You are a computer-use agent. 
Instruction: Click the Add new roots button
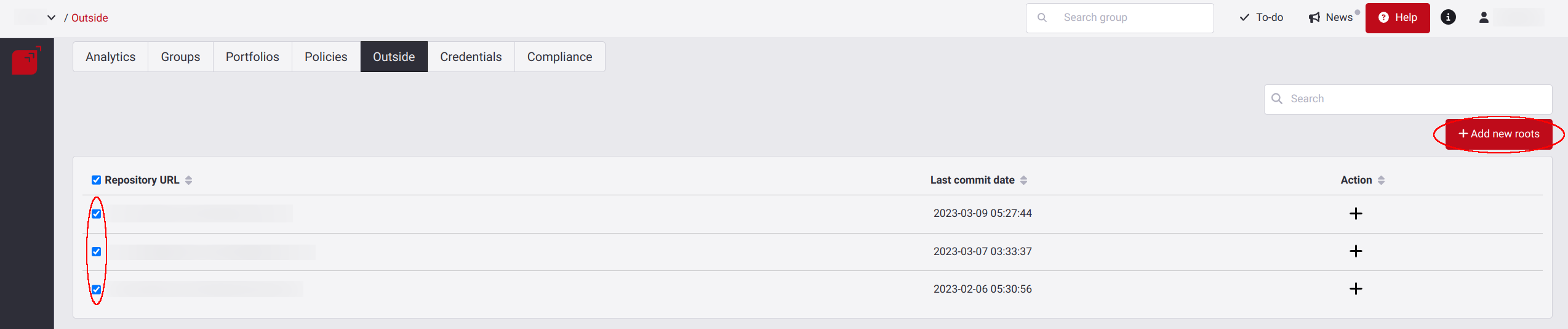pyautogui.click(x=1498, y=134)
